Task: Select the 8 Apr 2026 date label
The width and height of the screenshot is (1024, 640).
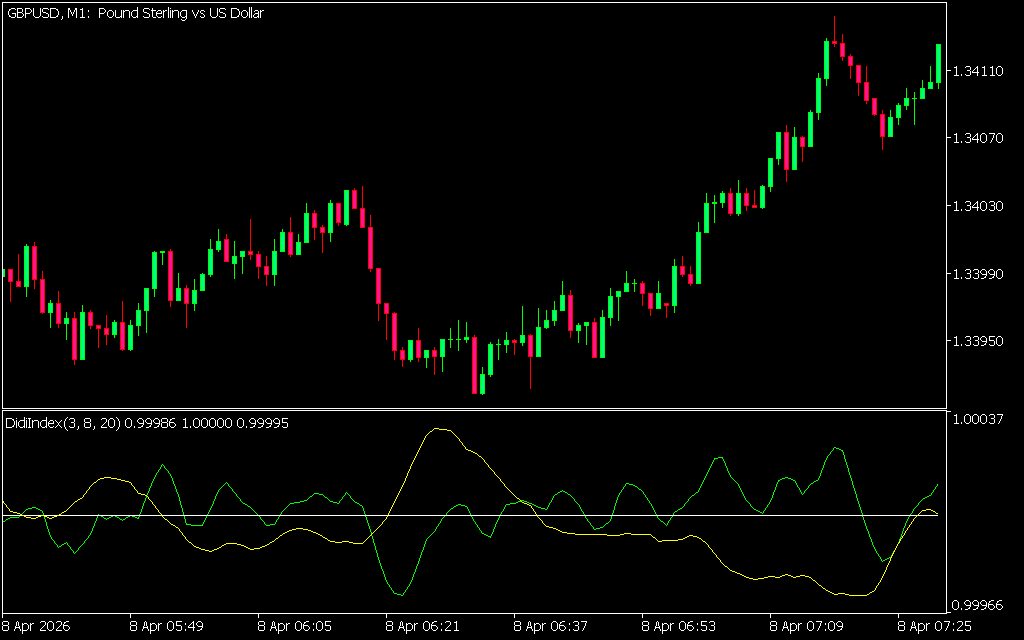Action: (40, 627)
